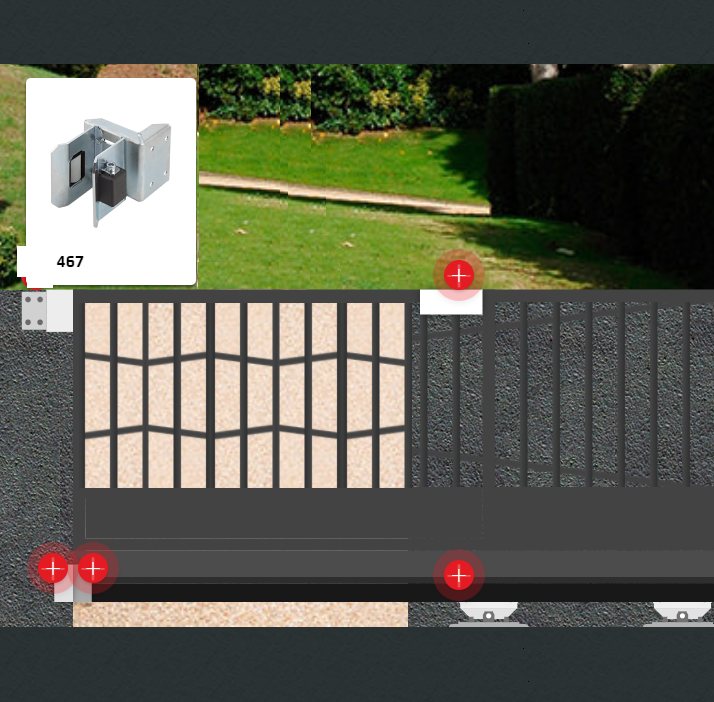Click the metal mounting plate with four holes

pyautogui.click(x=34, y=311)
